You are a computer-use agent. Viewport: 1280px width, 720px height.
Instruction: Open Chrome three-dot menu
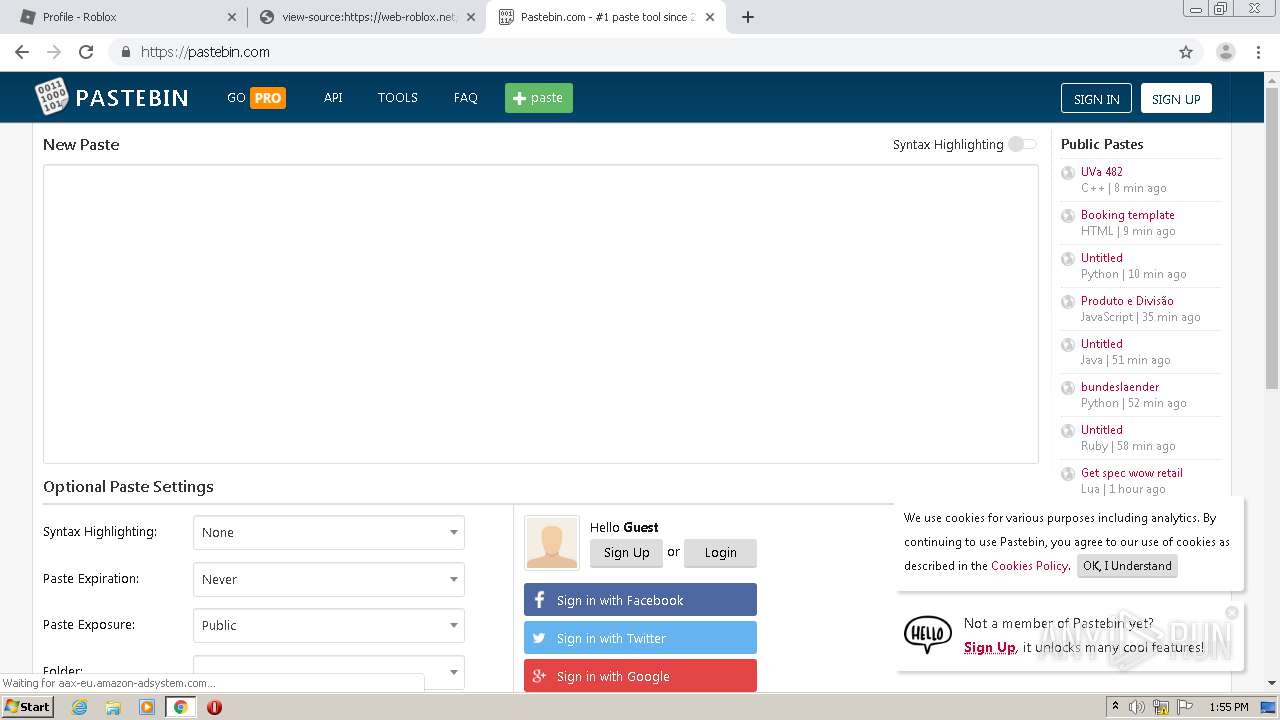point(1258,52)
